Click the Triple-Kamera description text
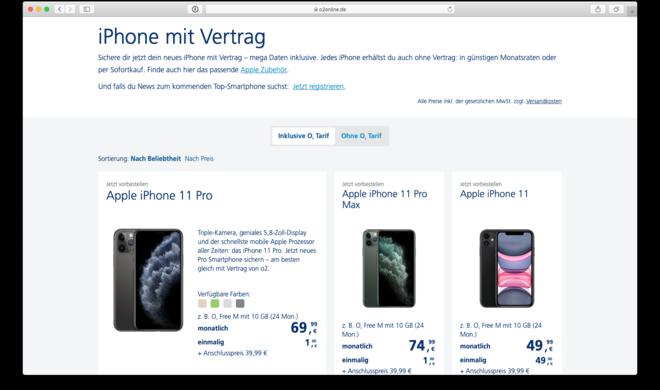 click(x=257, y=250)
